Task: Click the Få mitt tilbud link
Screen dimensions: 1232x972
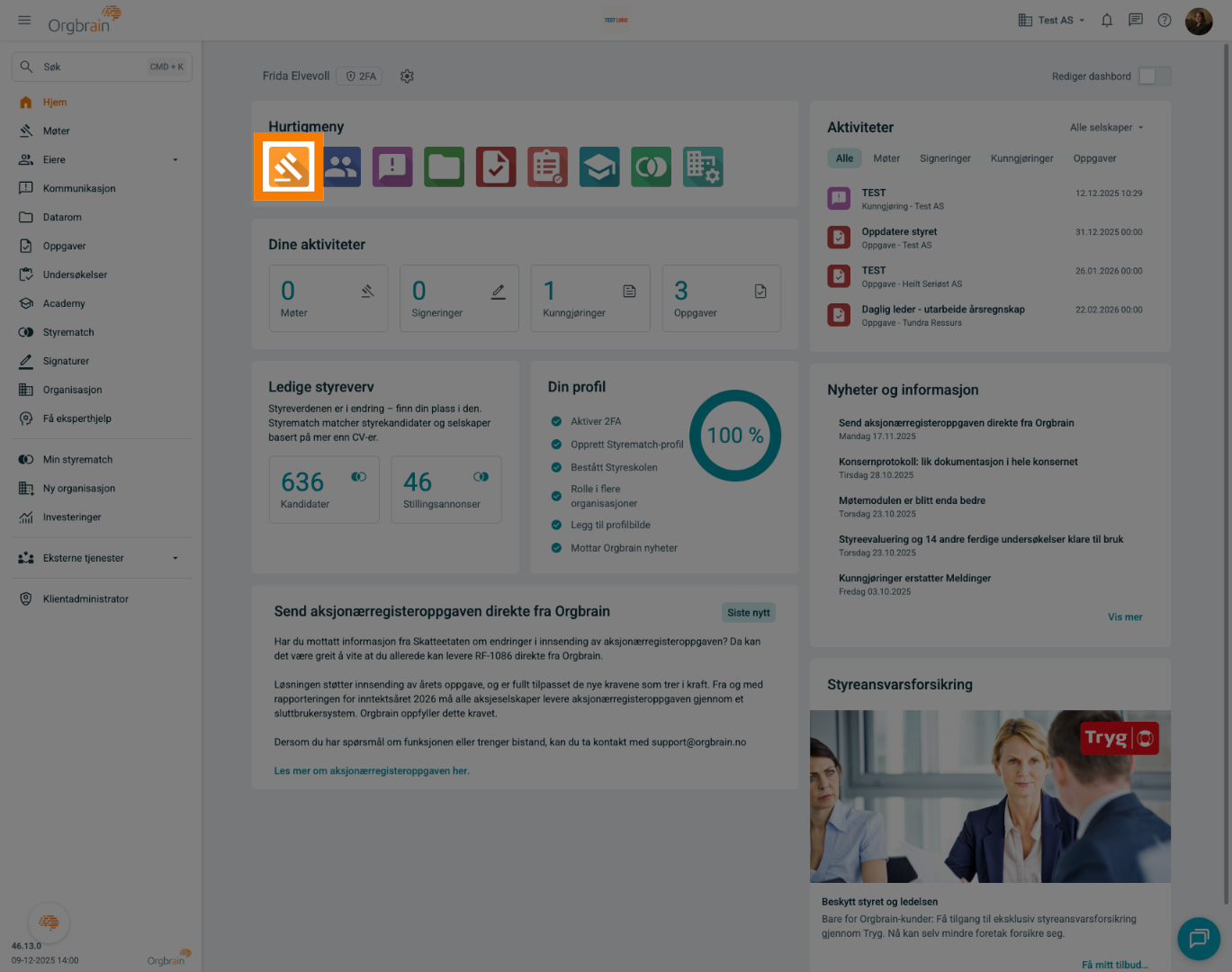Action: coord(1114,965)
